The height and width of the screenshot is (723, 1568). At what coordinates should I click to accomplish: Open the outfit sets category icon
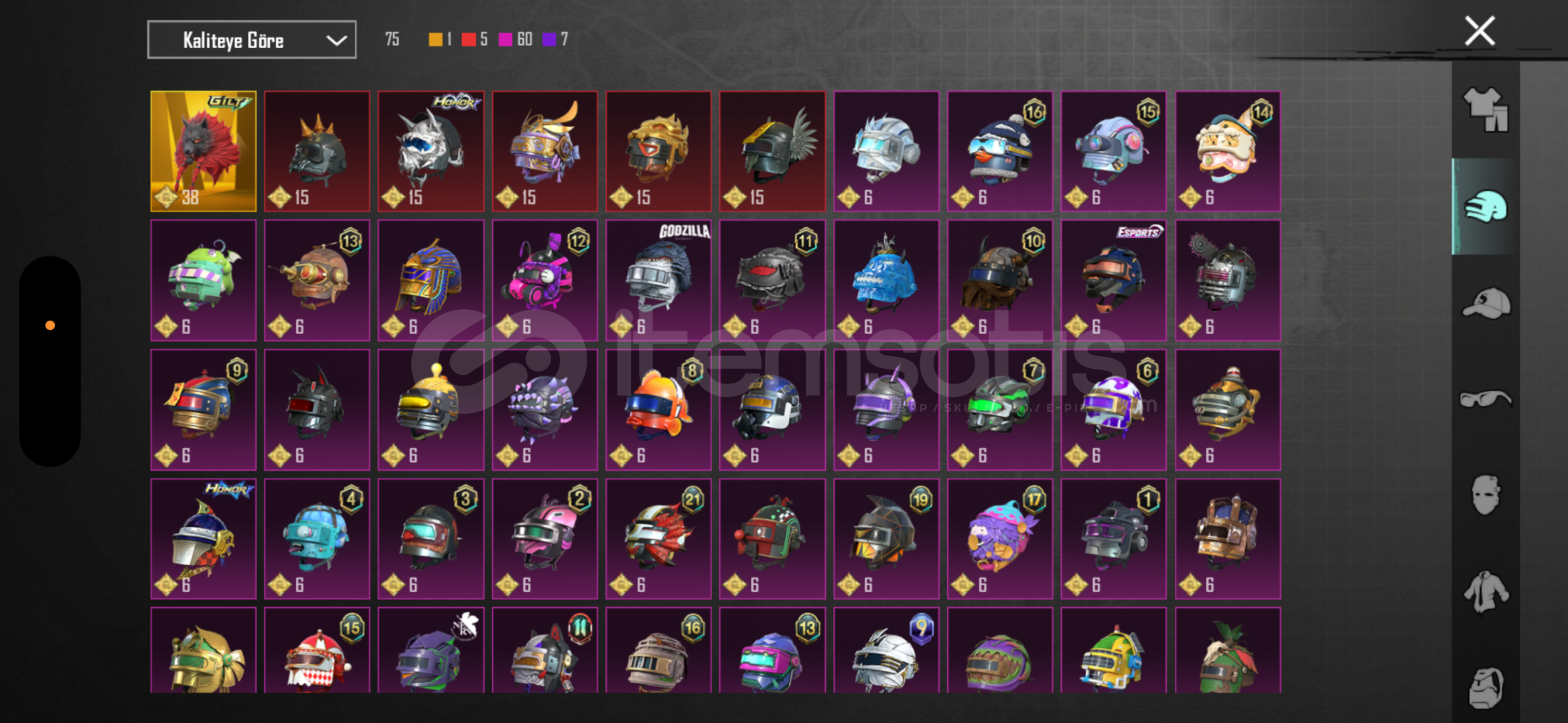(1486, 110)
